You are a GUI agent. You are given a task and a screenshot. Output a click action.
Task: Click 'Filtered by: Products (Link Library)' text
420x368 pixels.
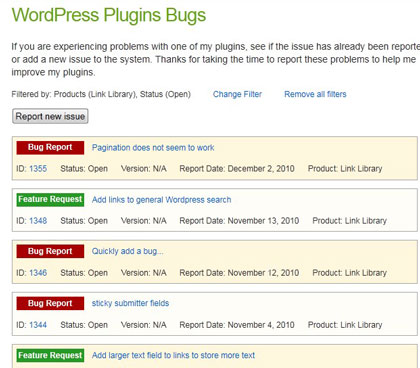coord(74,94)
